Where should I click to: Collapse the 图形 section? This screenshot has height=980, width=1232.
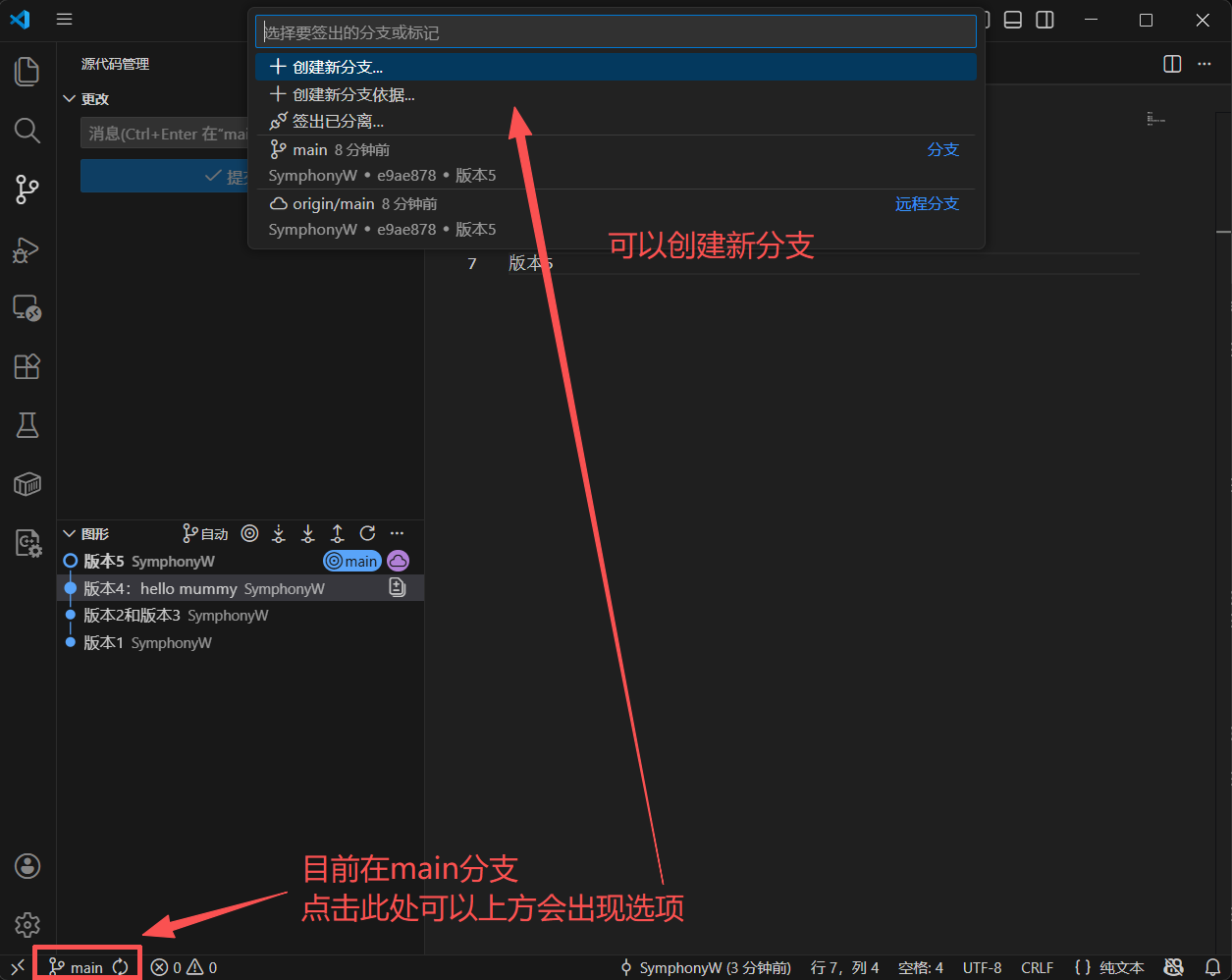tap(69, 533)
